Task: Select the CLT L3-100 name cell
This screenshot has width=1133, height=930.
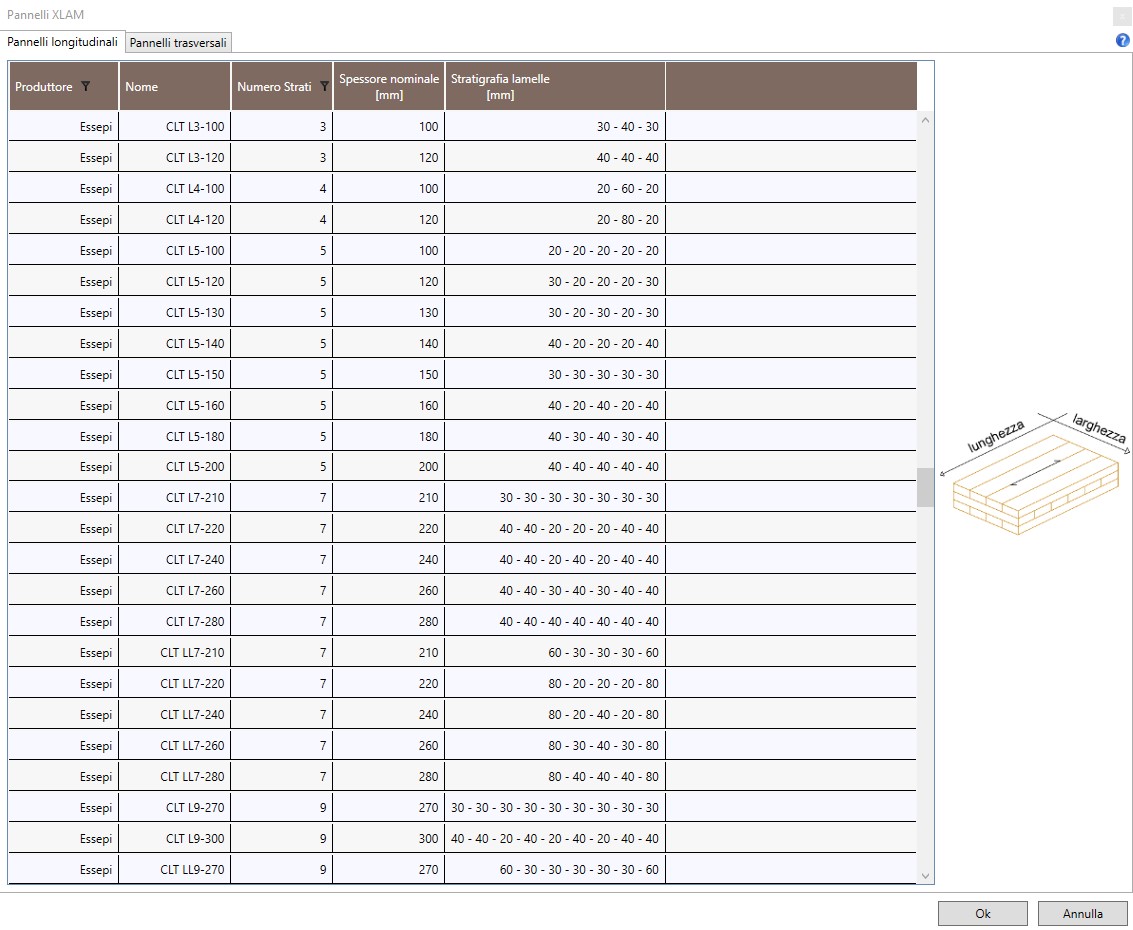Action: (x=175, y=126)
